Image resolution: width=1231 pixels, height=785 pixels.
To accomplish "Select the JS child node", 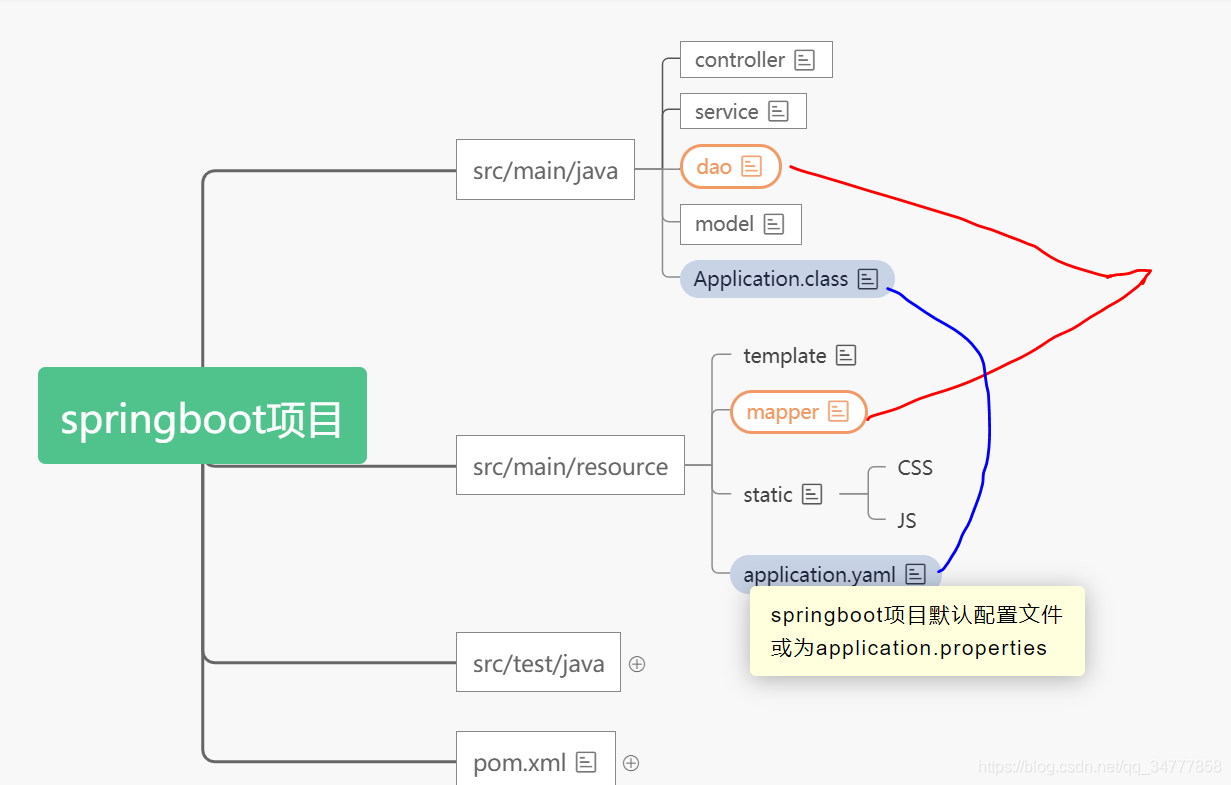I will point(906,520).
